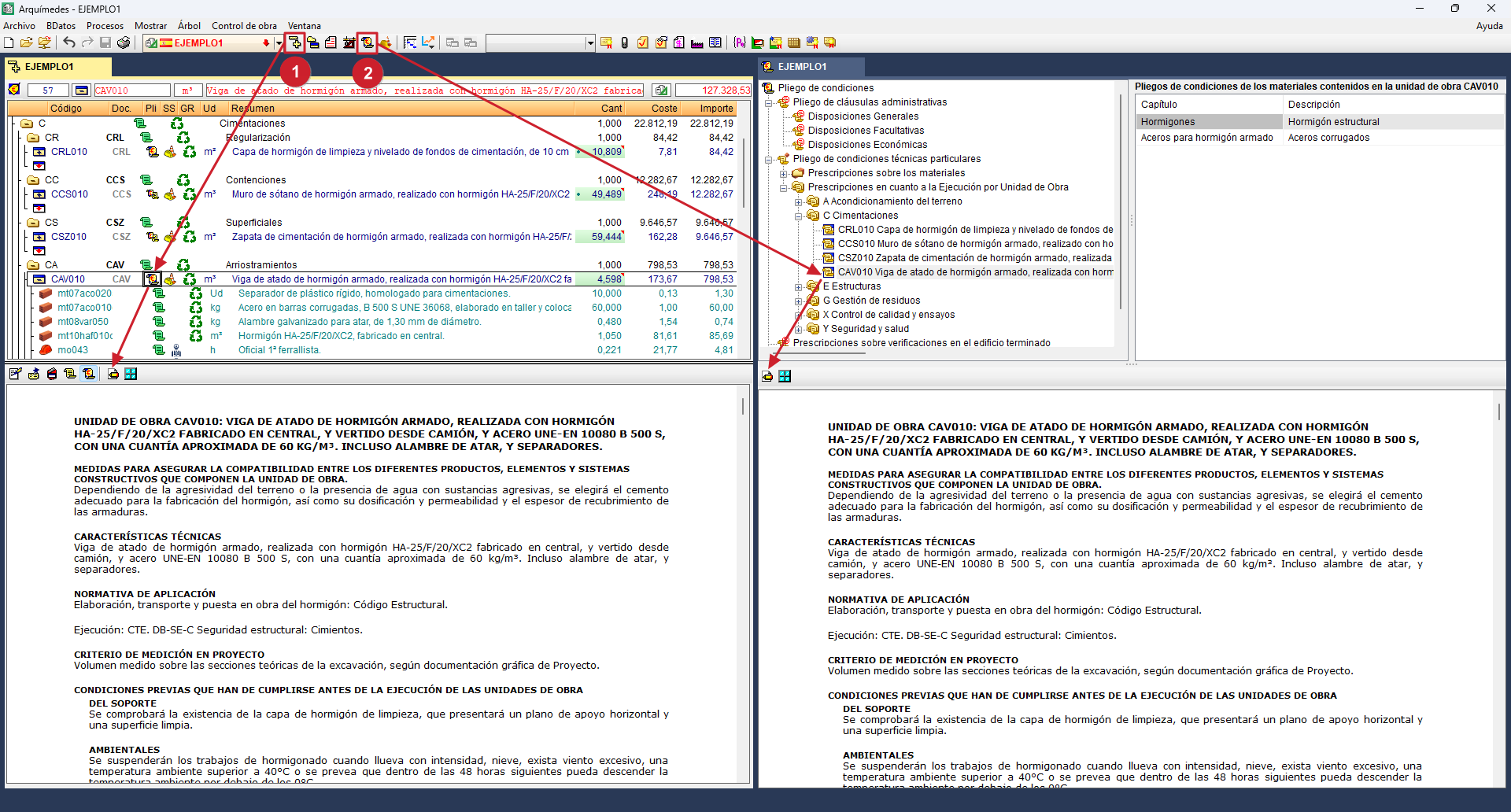Click the line chart toolbar icon
This screenshot has height=812, width=1511.
(x=428, y=42)
